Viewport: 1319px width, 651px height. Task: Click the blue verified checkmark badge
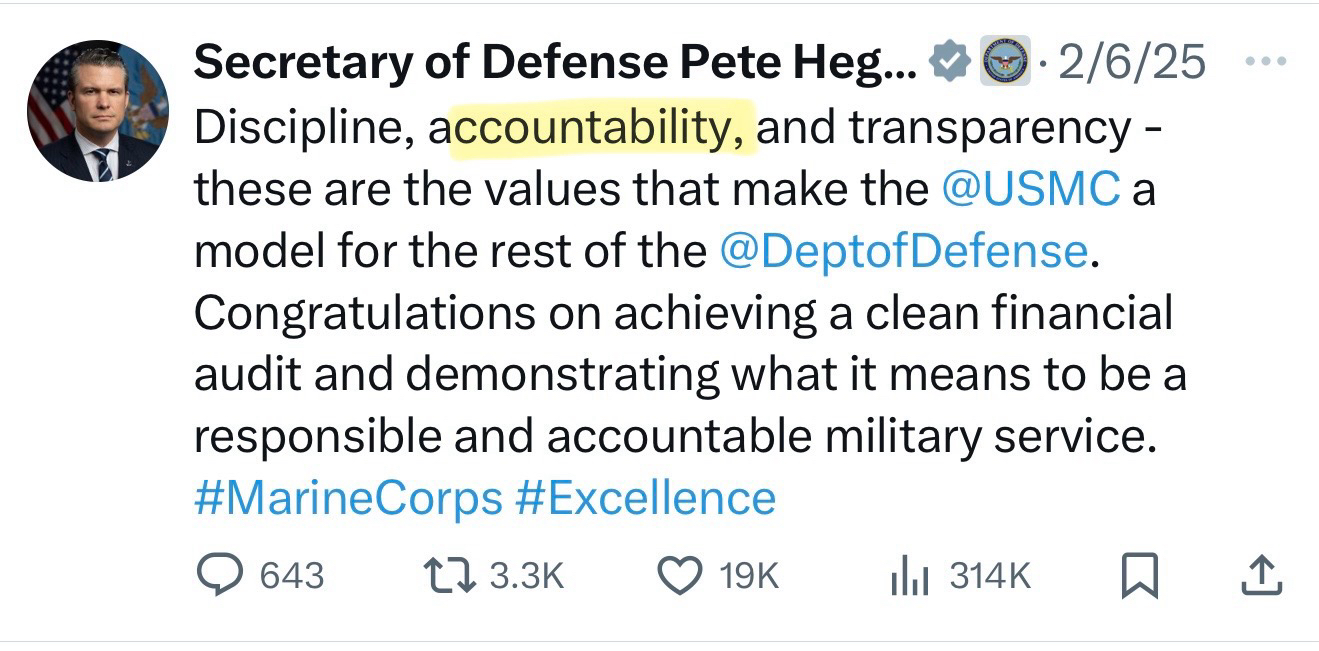click(x=950, y=62)
